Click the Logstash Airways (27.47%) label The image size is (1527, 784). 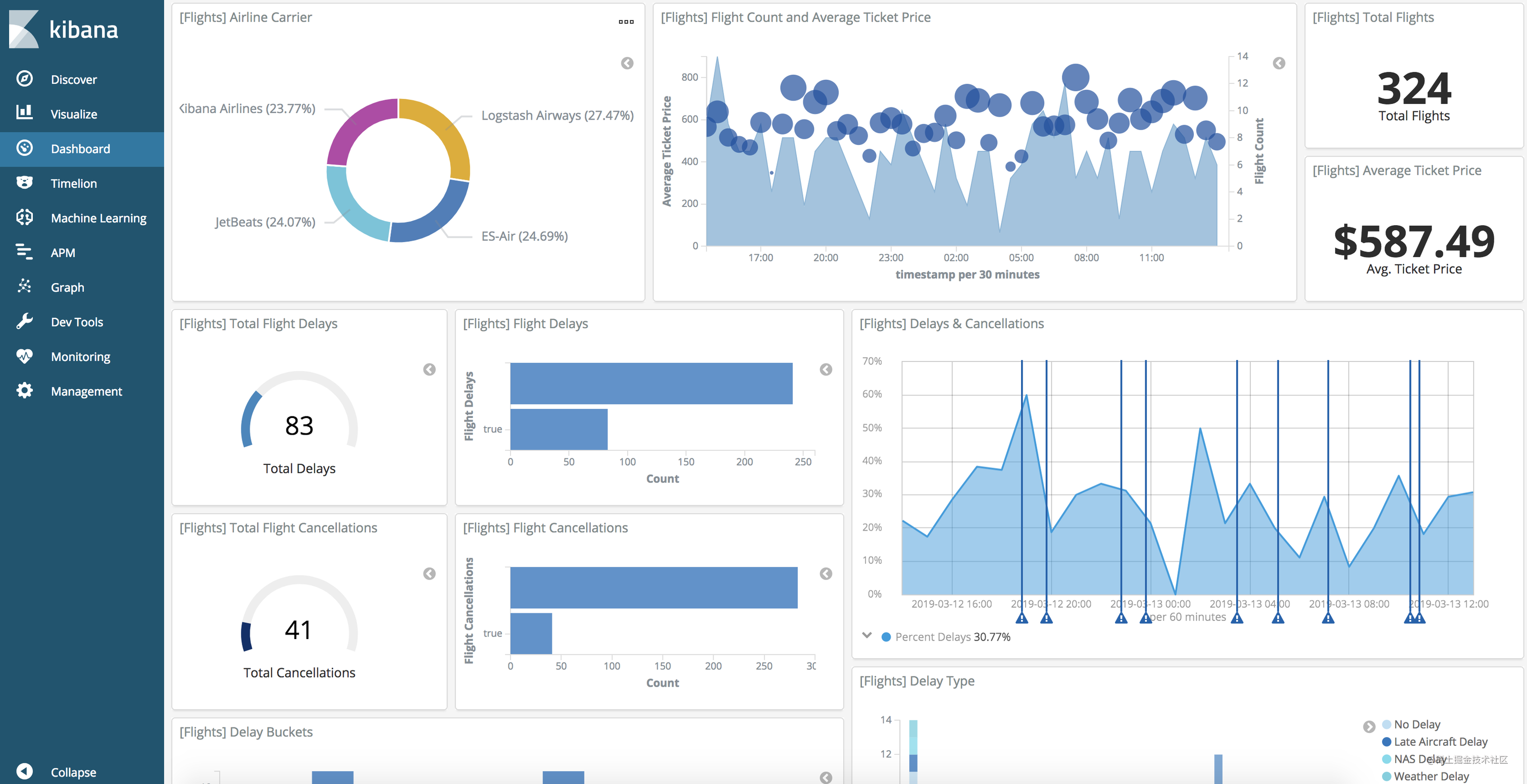pos(557,116)
